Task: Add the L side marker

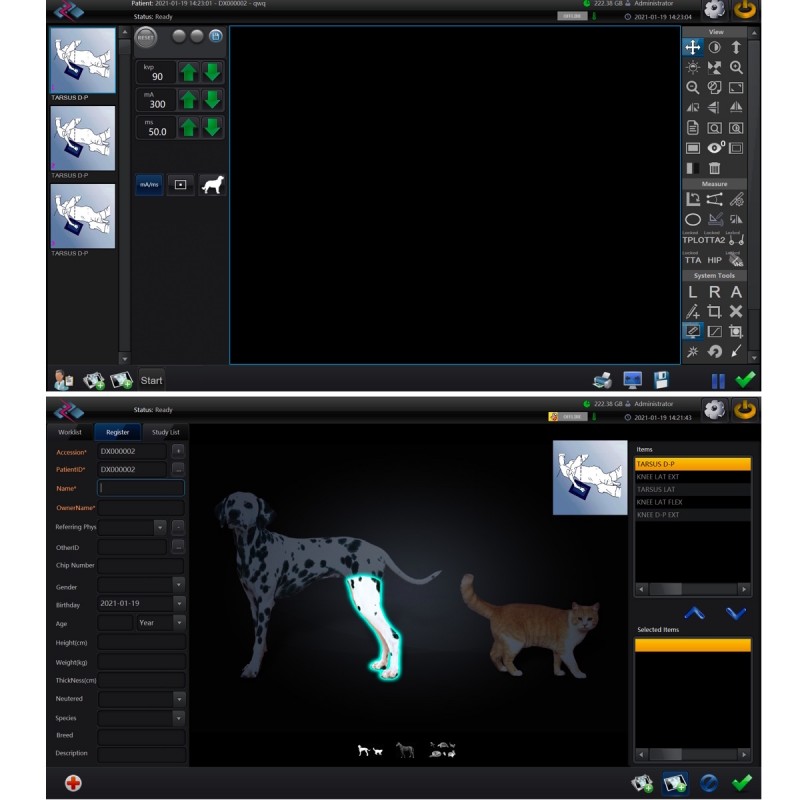Action: (692, 292)
